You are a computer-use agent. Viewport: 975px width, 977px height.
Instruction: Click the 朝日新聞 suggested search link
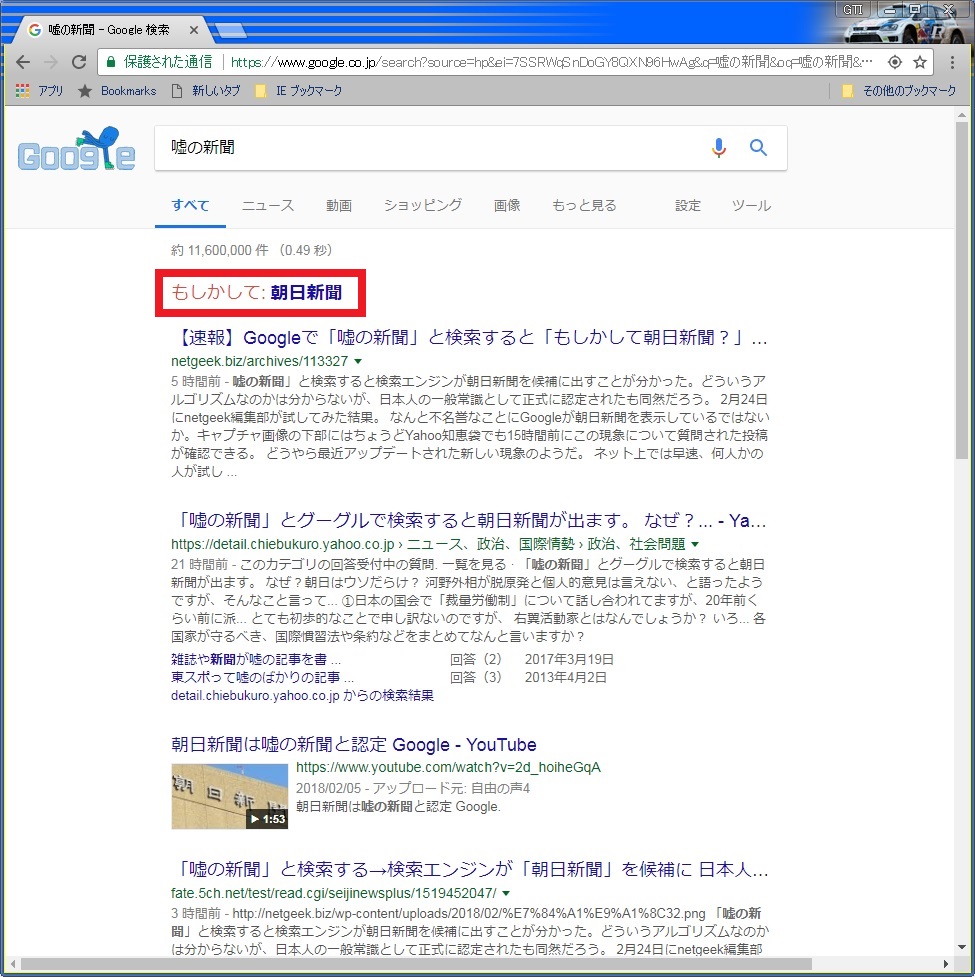(x=306, y=293)
